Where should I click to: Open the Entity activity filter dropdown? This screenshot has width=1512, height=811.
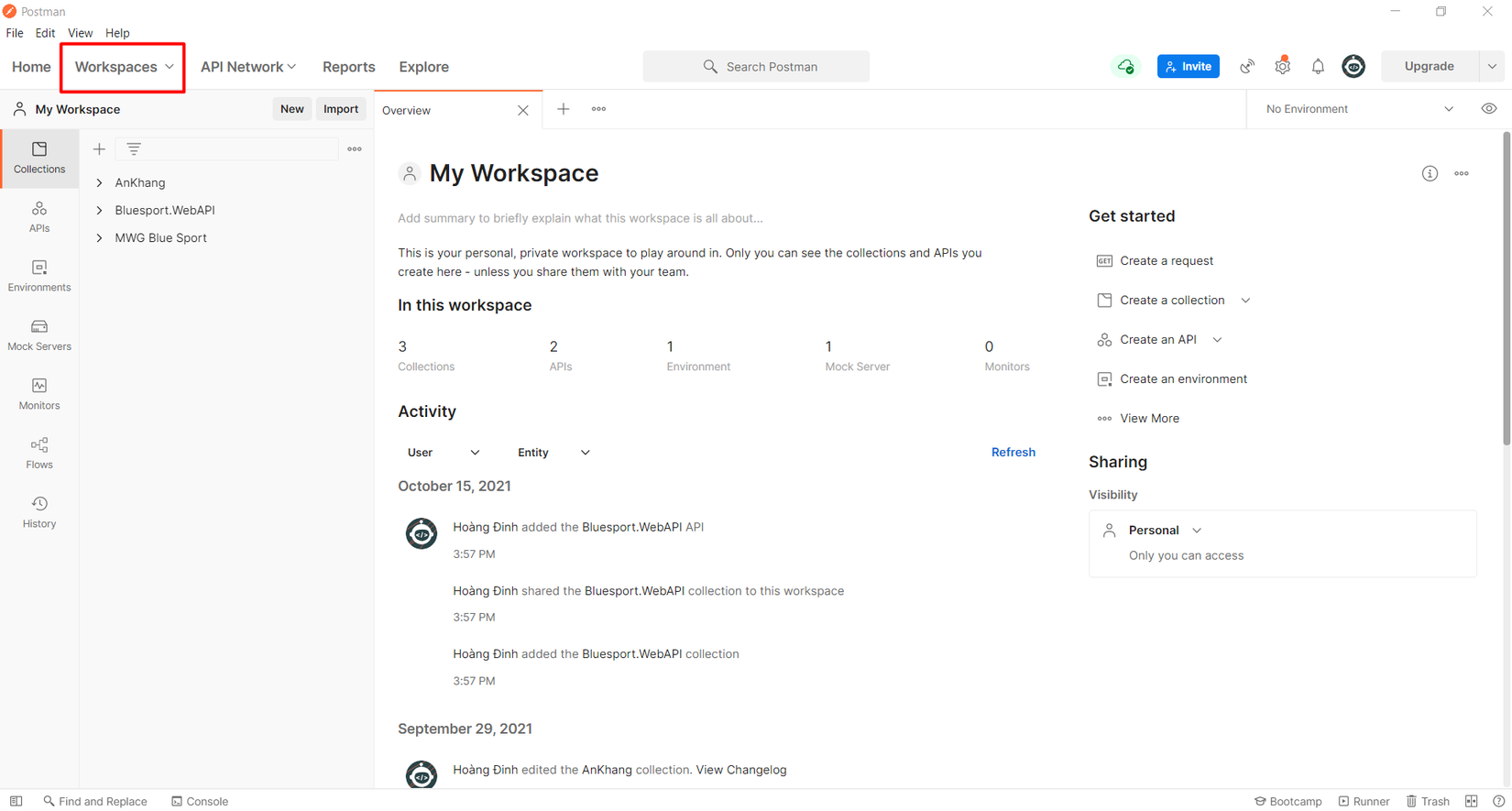click(553, 453)
